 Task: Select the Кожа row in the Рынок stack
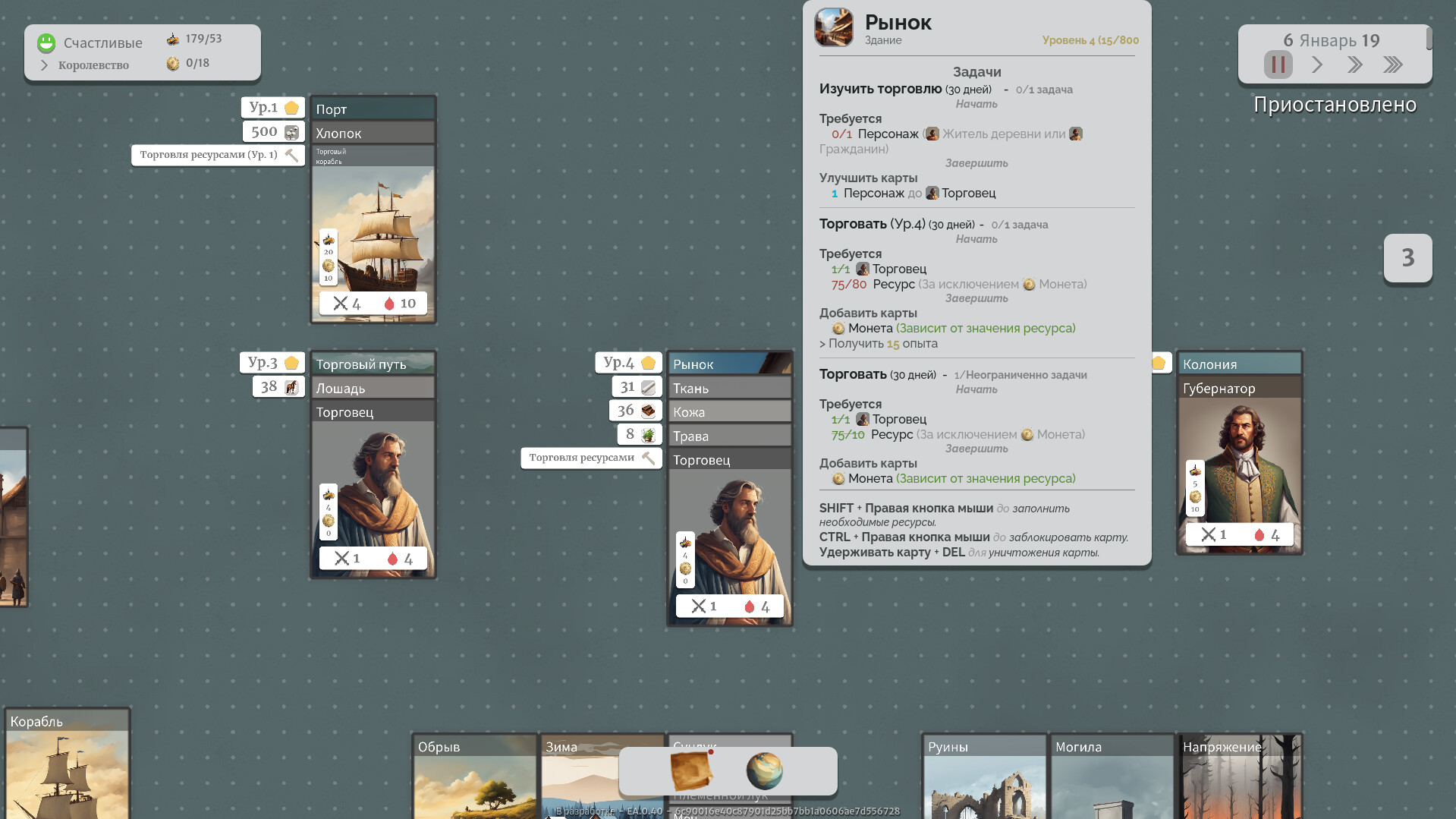click(x=729, y=412)
